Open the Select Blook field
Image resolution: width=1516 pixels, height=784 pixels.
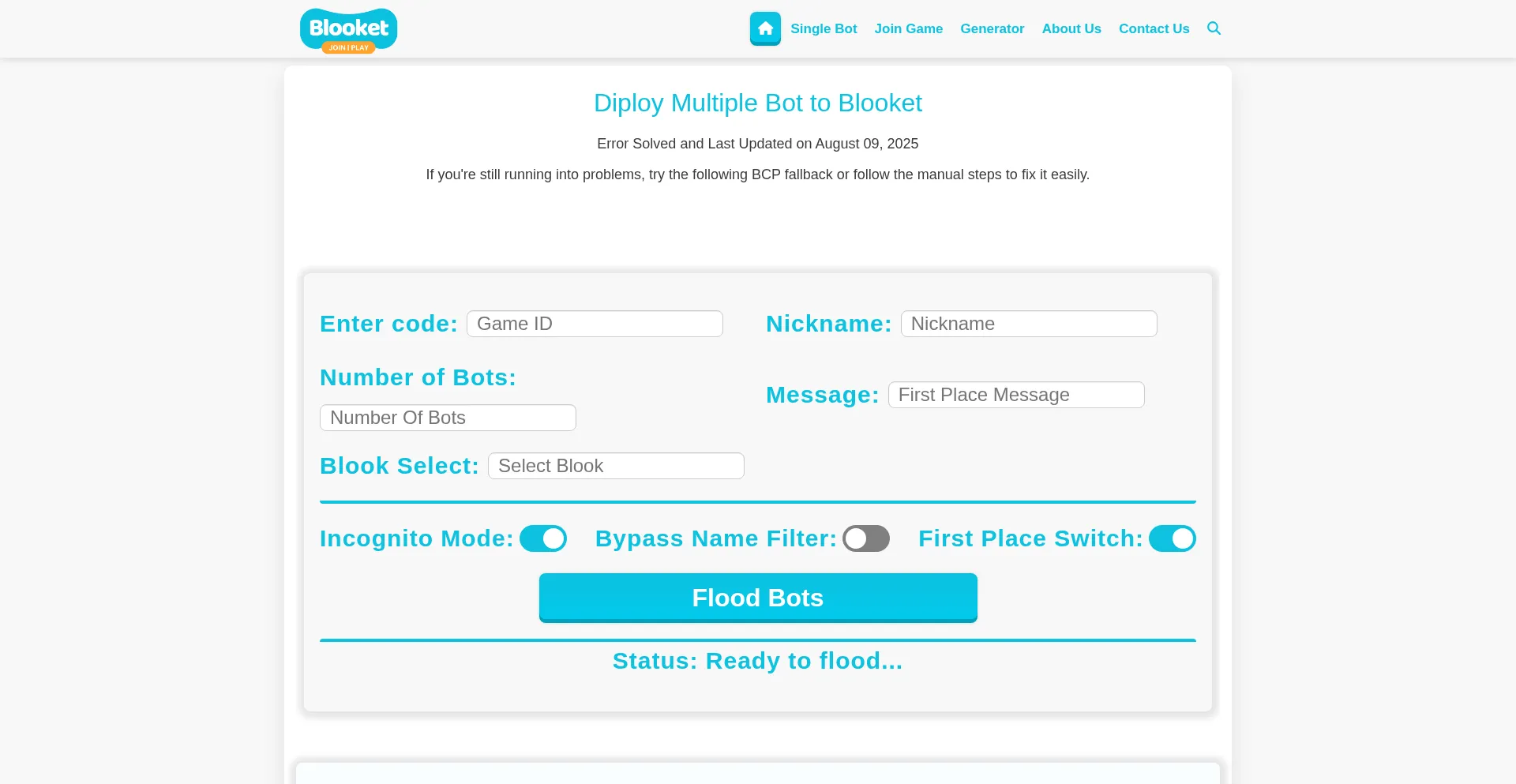click(616, 466)
